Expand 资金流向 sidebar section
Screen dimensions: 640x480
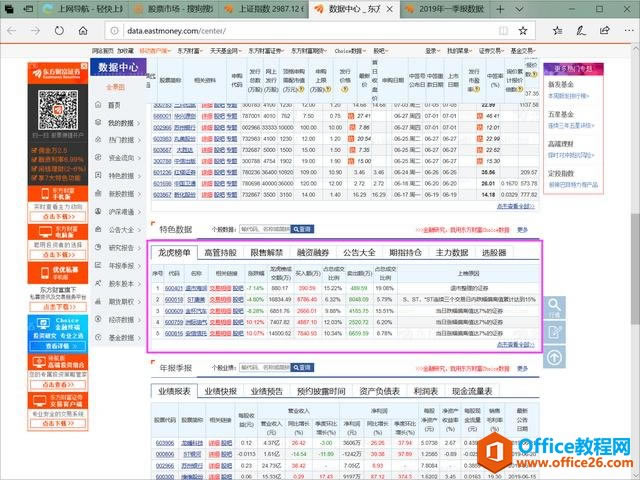coord(120,158)
